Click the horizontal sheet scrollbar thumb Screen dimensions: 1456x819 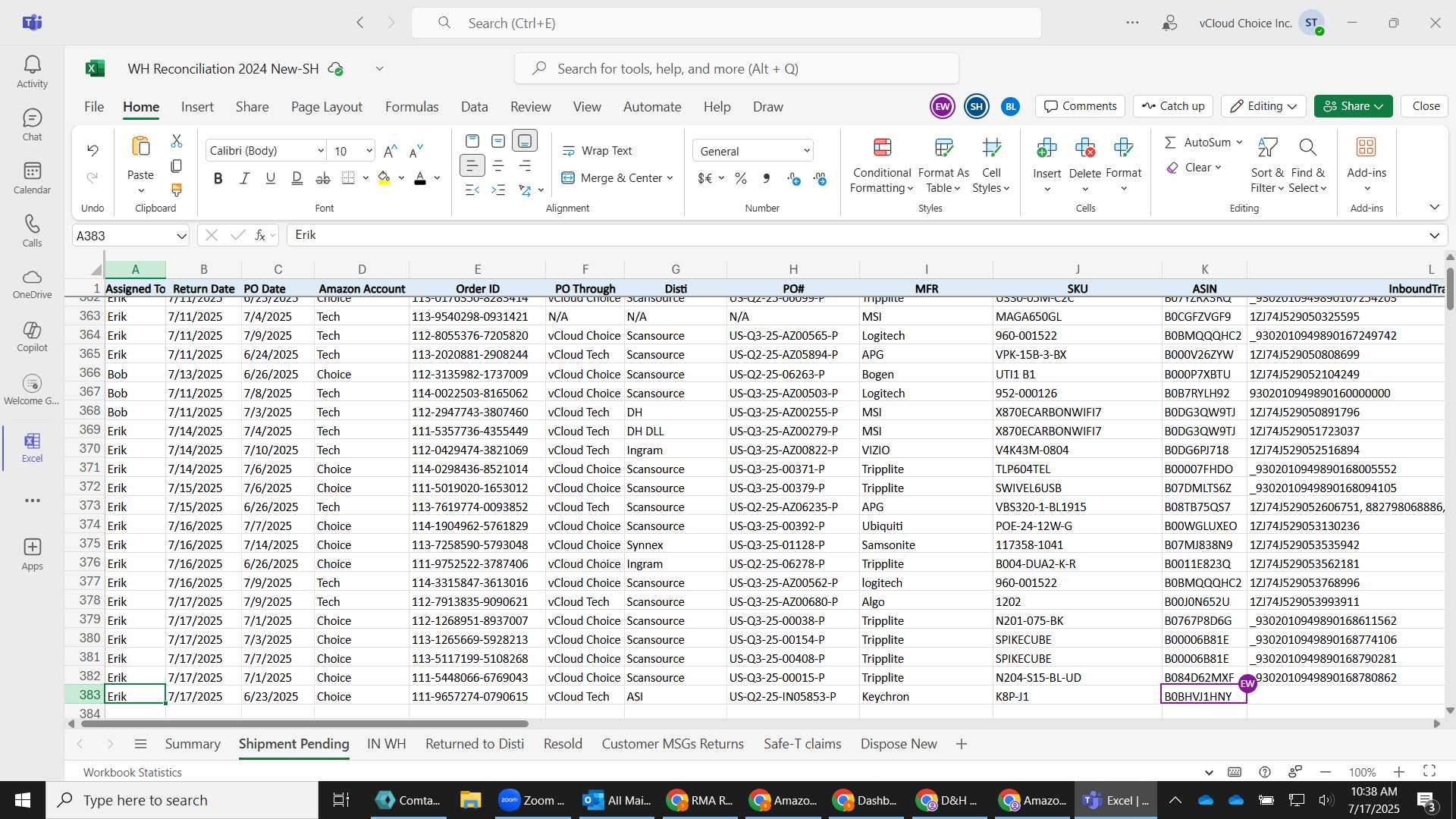(305, 723)
